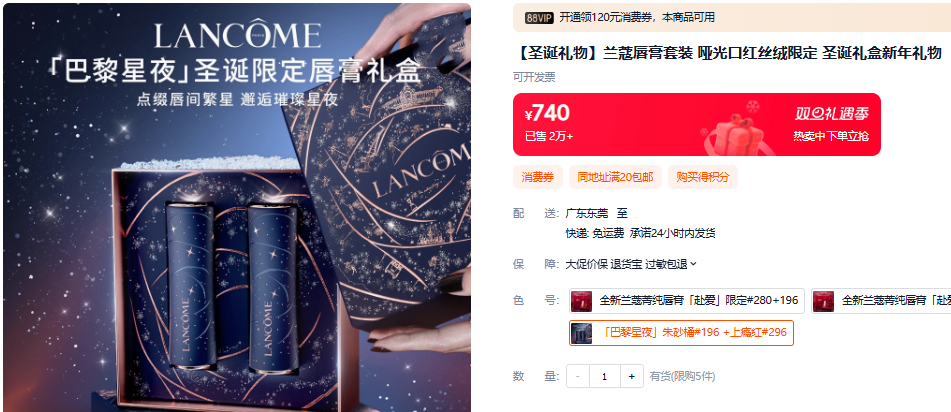Click the 热卖中下单立抢 text
Viewport: 951px width, 412px height.
[831, 137]
